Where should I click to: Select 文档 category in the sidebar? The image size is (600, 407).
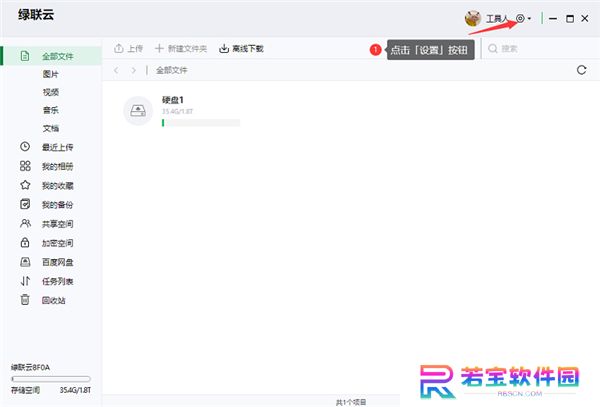tap(51, 128)
